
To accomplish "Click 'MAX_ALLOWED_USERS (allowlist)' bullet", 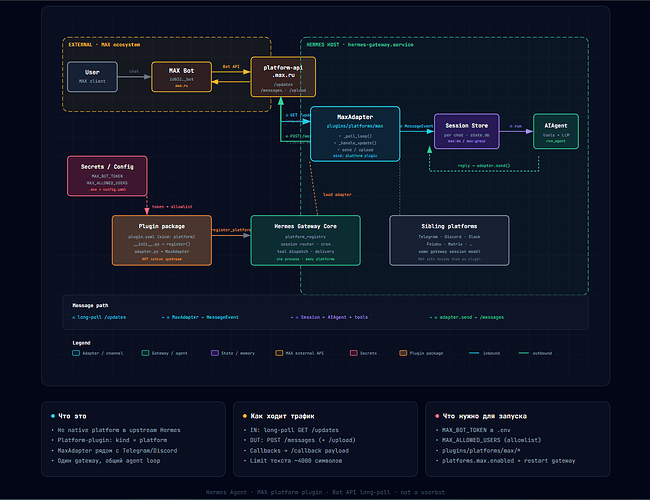I will (x=491, y=440).
